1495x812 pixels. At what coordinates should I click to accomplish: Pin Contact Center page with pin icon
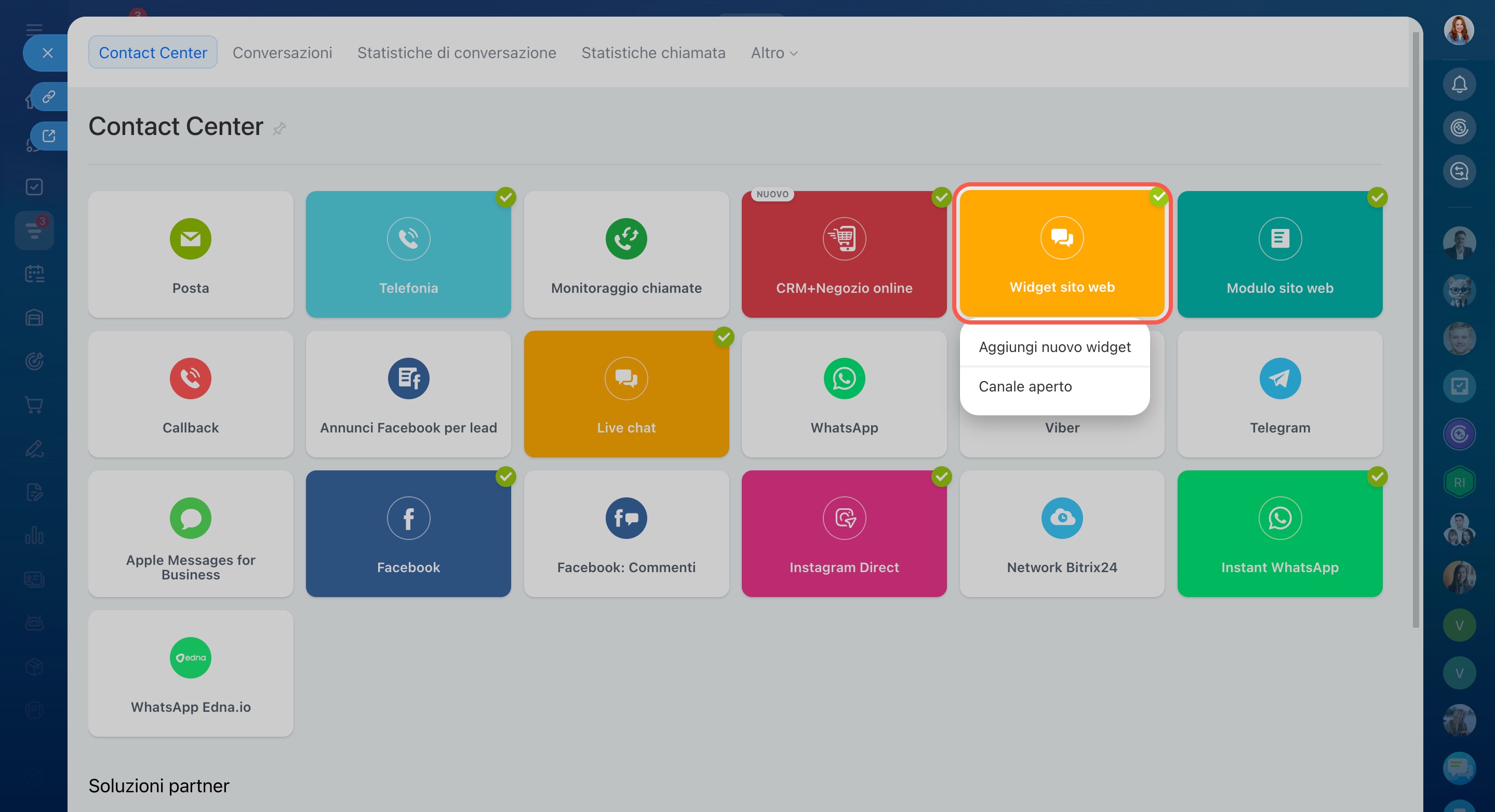pyautogui.click(x=279, y=128)
